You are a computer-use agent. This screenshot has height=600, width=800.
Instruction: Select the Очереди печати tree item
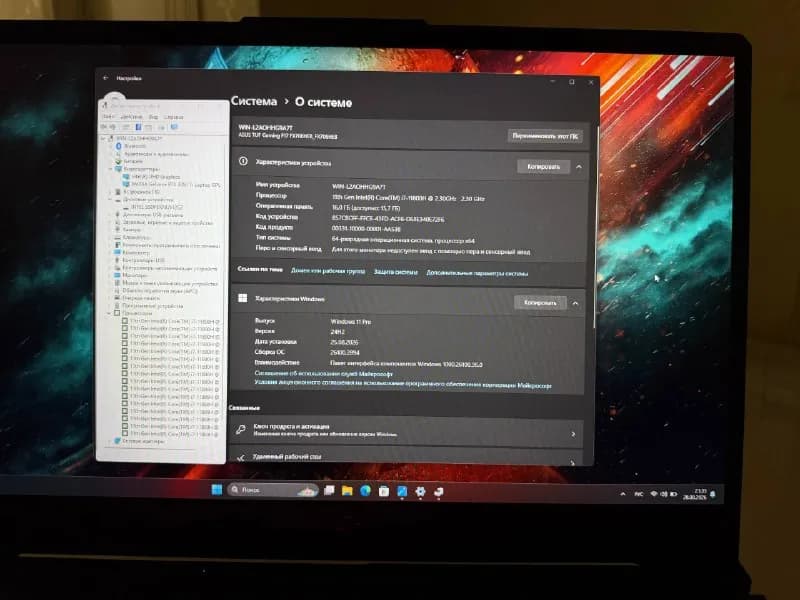tap(141, 298)
